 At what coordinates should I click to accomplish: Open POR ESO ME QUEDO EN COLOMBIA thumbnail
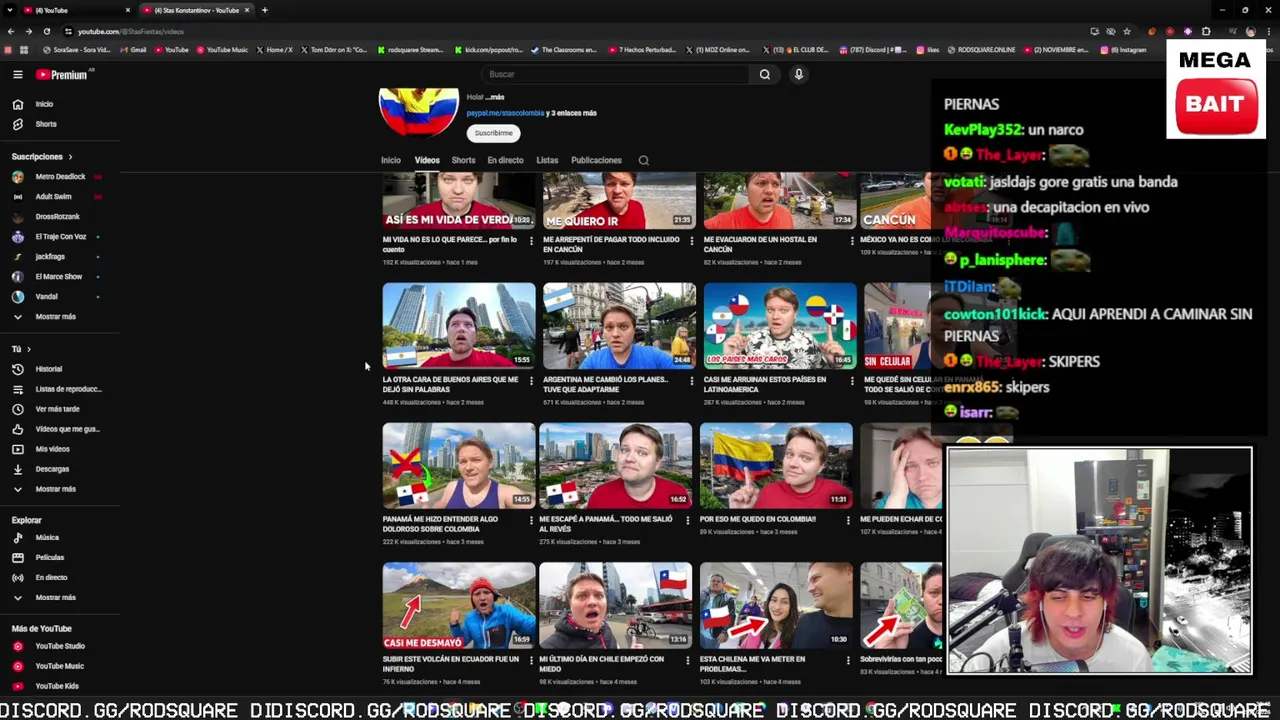[776, 466]
